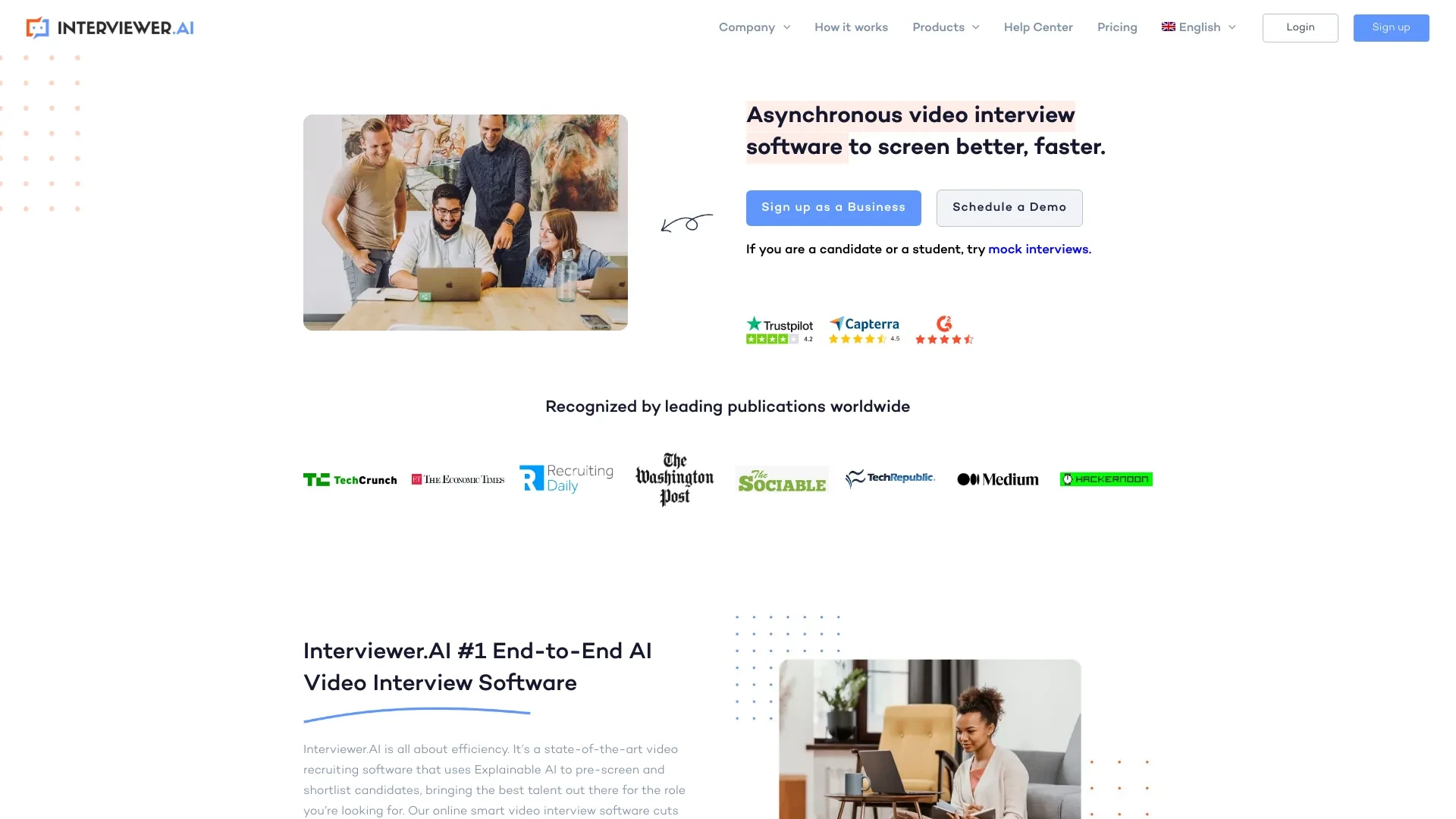Expand the English language selector
The width and height of the screenshot is (1456, 819).
pos(1198,27)
